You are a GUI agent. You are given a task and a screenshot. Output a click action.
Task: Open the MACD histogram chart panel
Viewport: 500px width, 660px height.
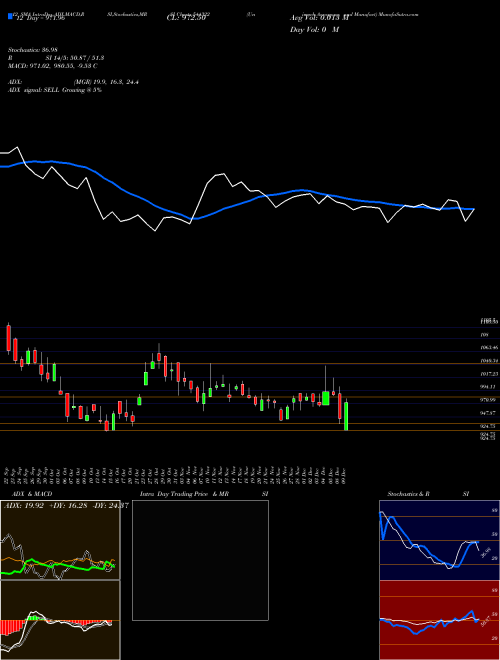coord(60,620)
